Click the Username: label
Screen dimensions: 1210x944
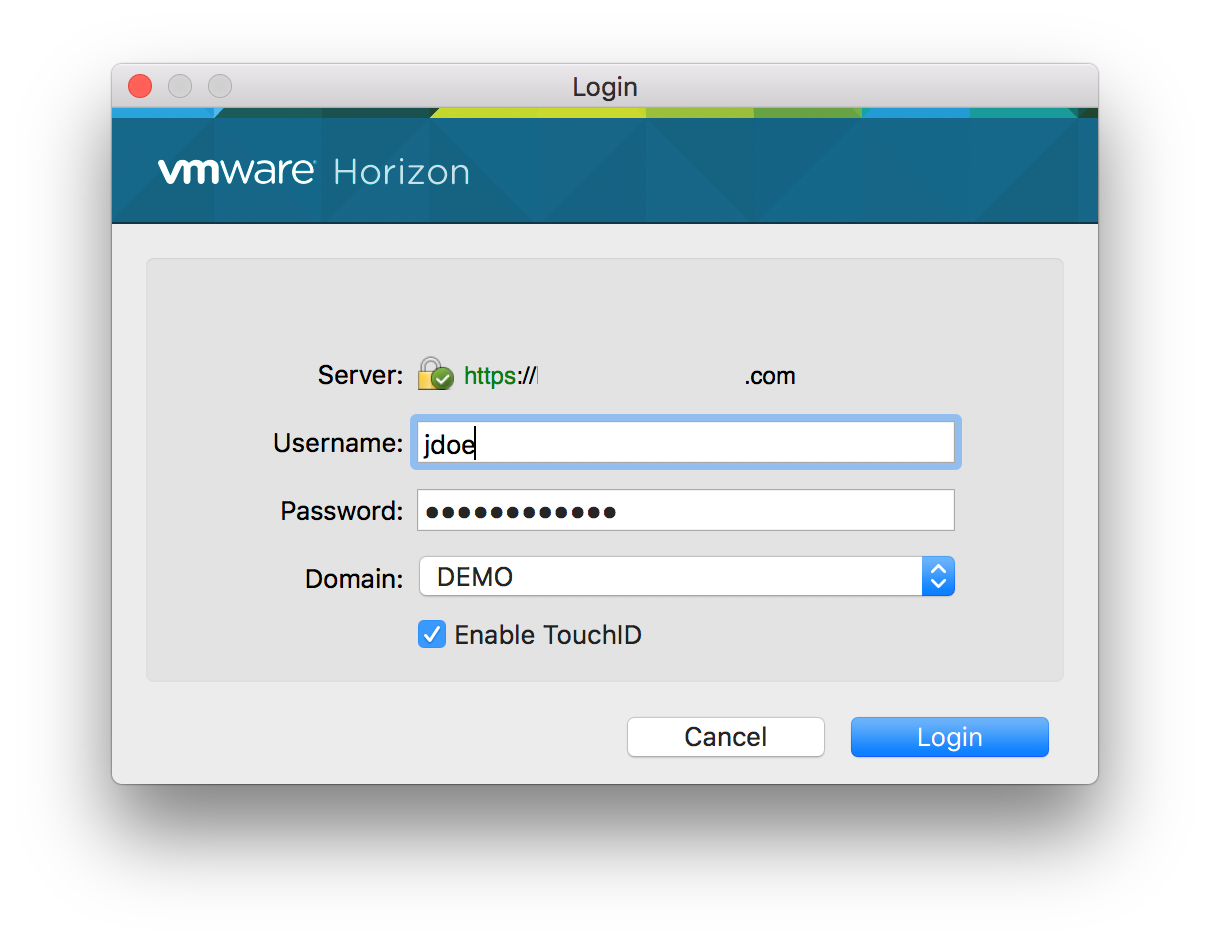pos(338,443)
